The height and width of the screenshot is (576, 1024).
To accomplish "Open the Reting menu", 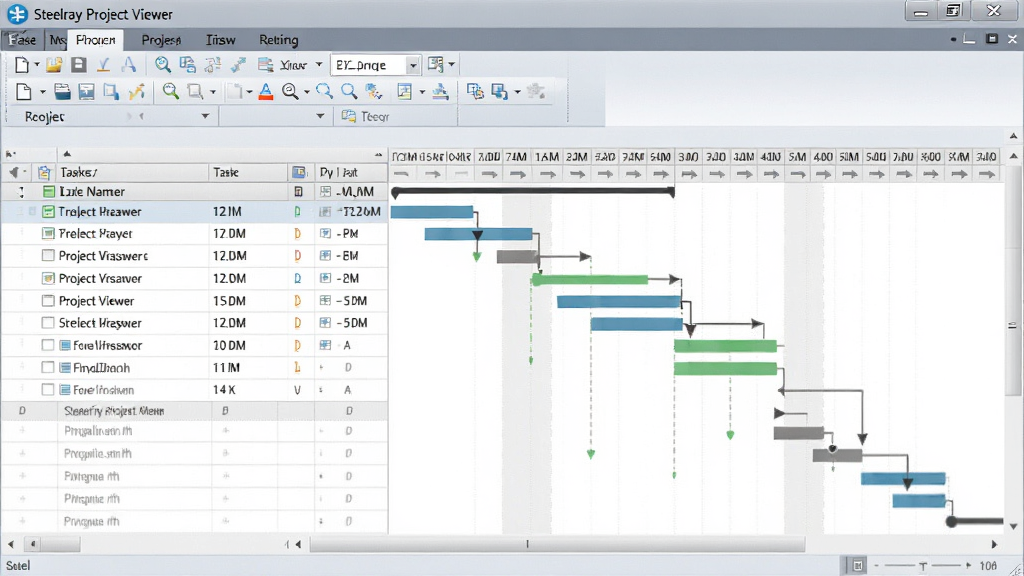I will (x=278, y=40).
